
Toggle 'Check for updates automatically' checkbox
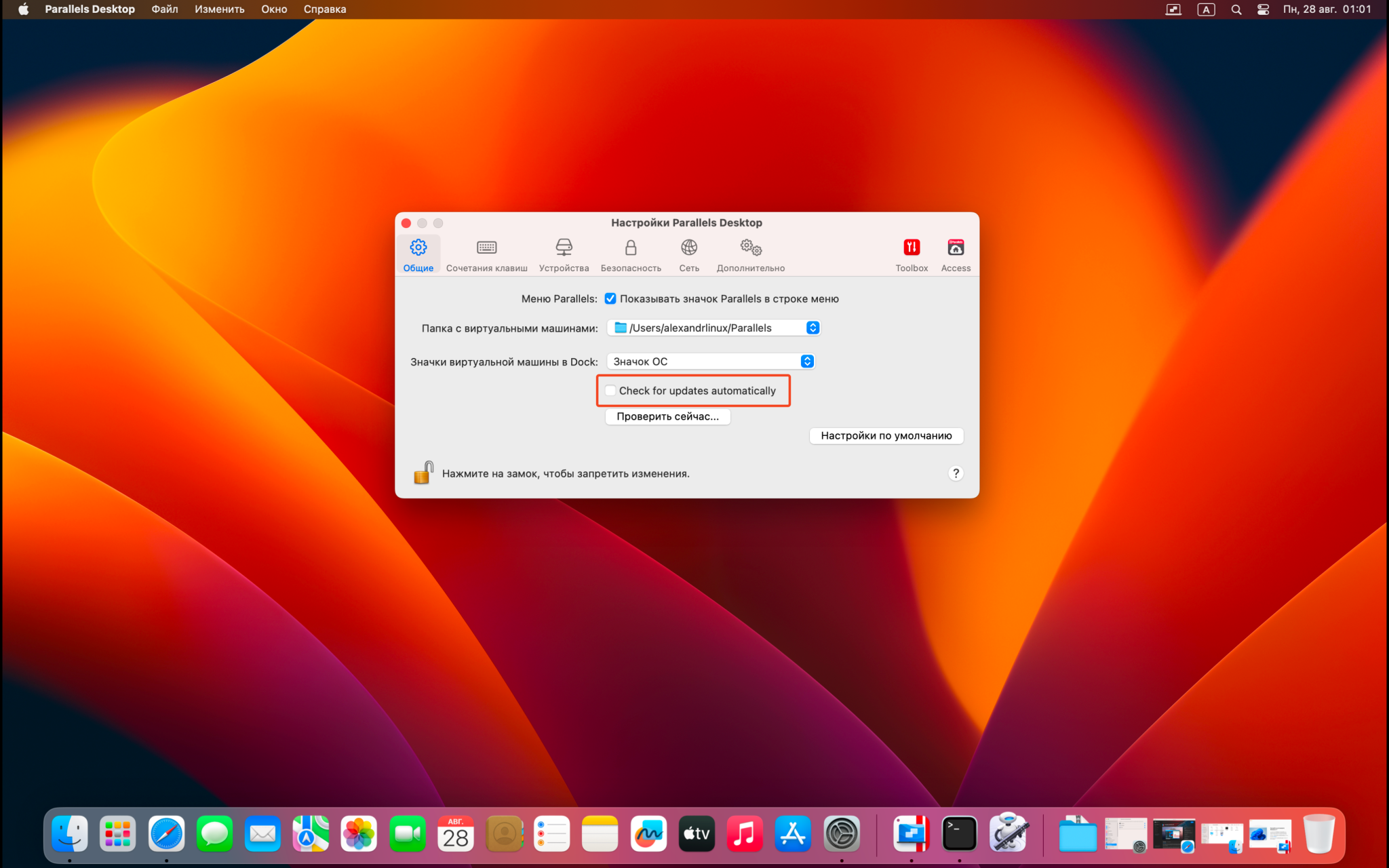pos(610,390)
